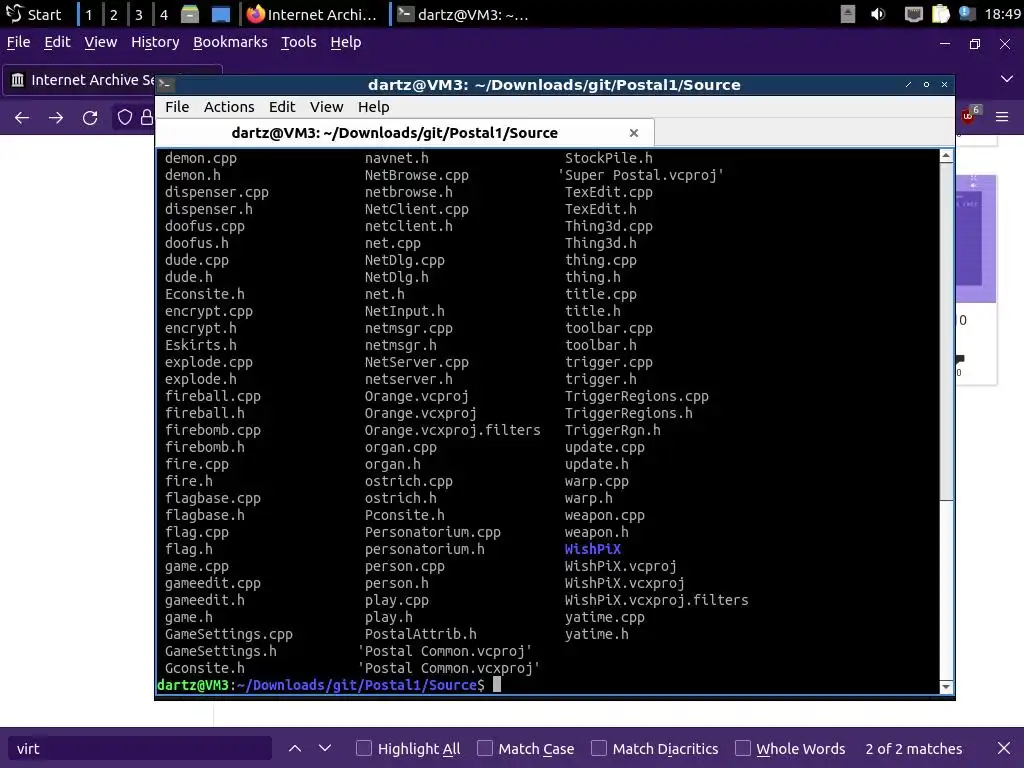
Task: Open the network tray icon
Action: 913,14
